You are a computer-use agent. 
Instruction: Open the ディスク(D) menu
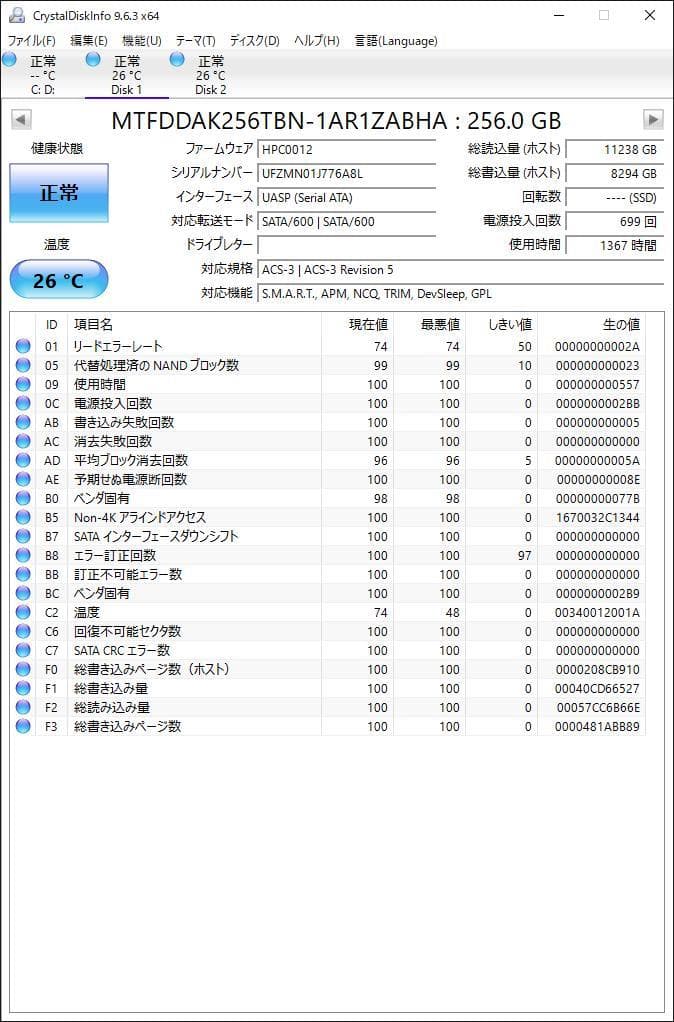point(254,40)
